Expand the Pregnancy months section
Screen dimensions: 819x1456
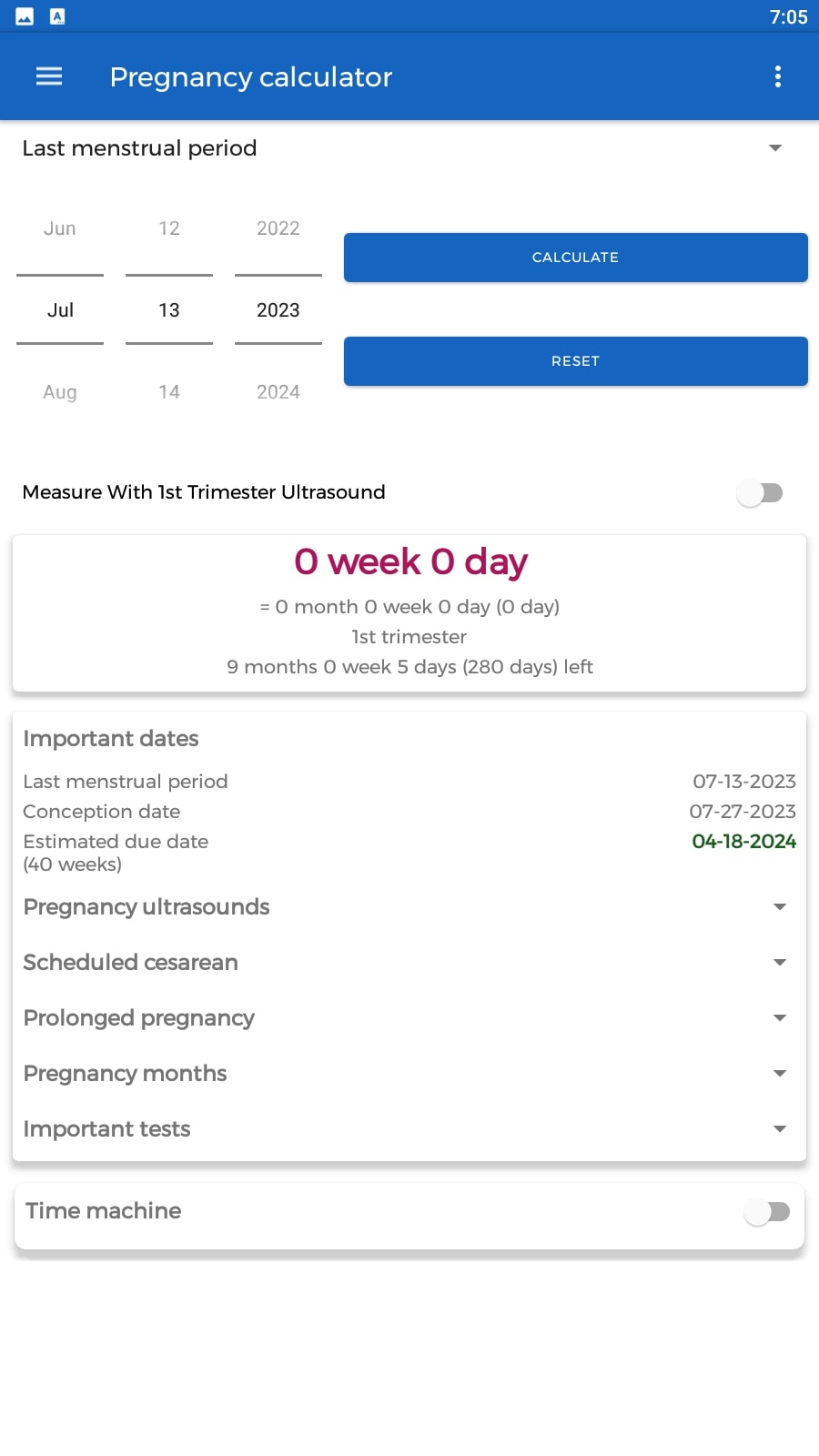click(x=409, y=1074)
